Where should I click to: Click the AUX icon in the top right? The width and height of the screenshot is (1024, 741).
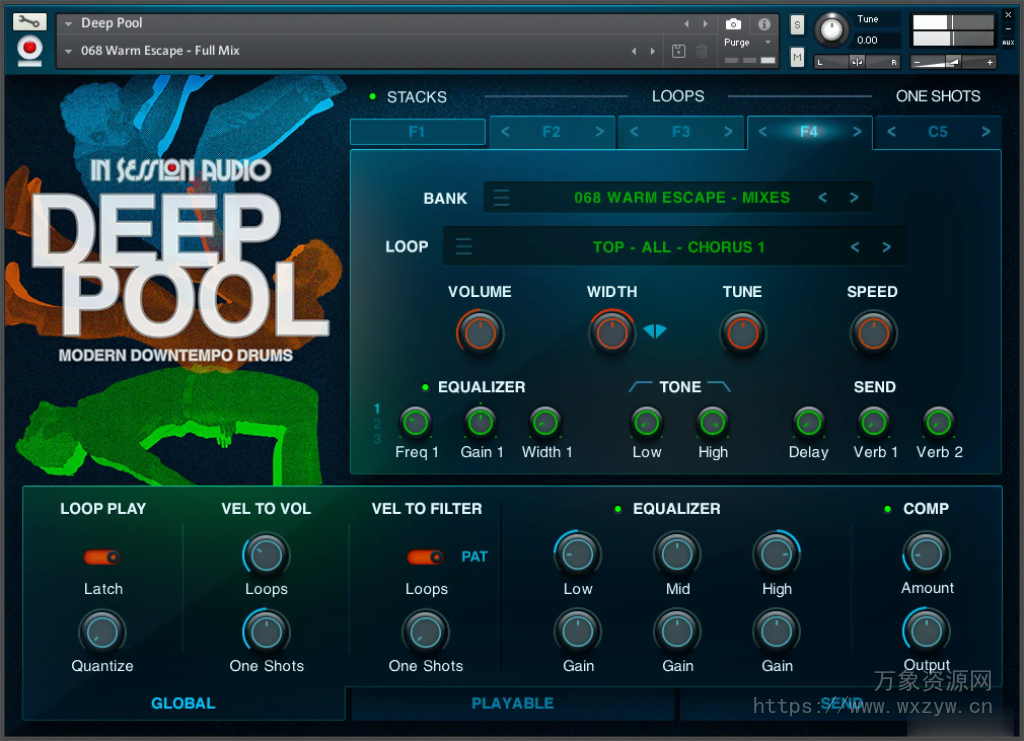[1007, 42]
